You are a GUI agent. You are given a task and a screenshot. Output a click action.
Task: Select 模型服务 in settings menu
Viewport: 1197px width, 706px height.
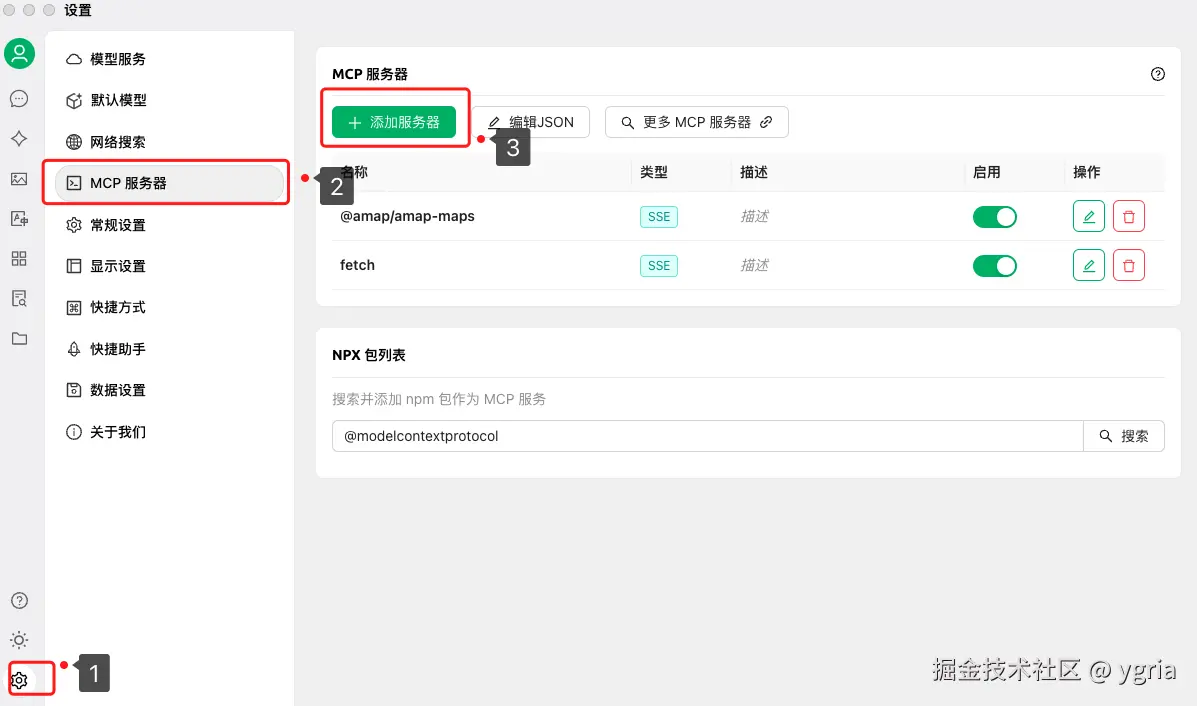[117, 59]
